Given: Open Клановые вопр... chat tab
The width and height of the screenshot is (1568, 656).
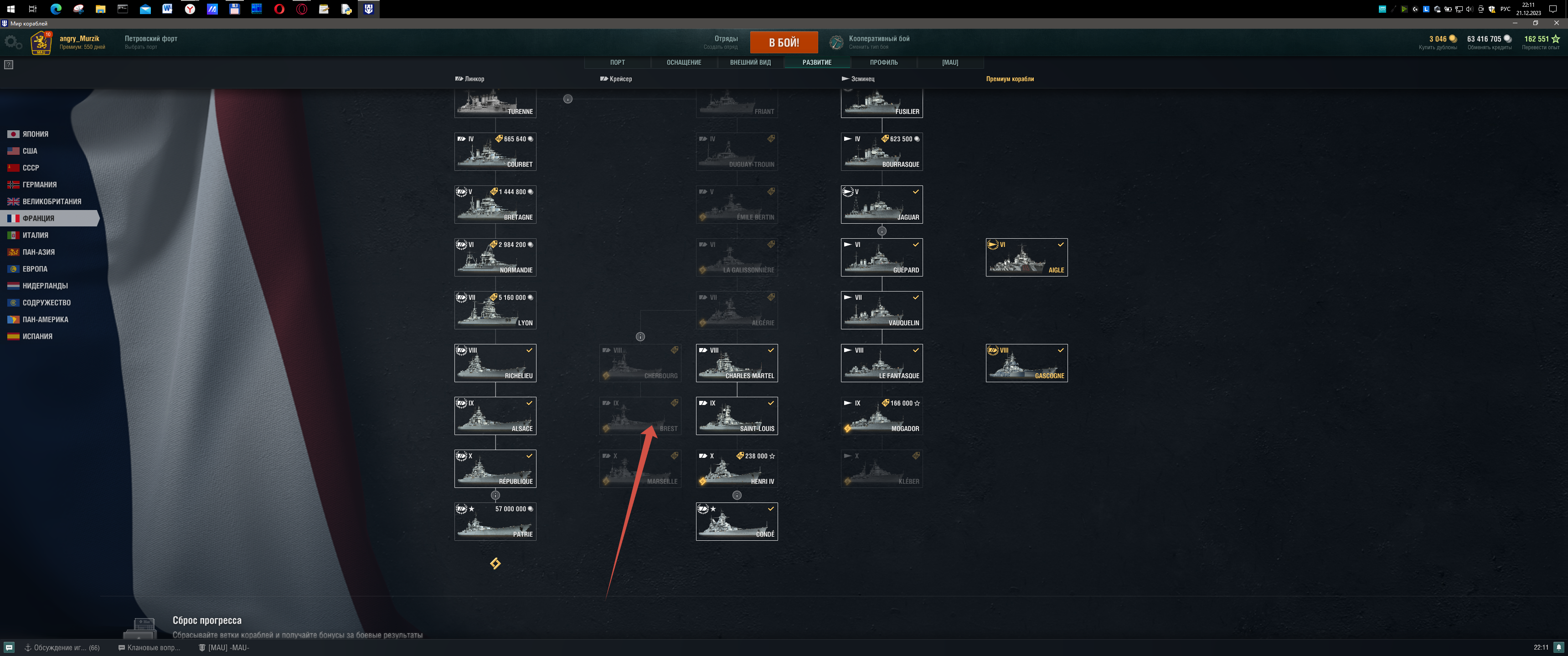Looking at the screenshot, I should point(149,647).
